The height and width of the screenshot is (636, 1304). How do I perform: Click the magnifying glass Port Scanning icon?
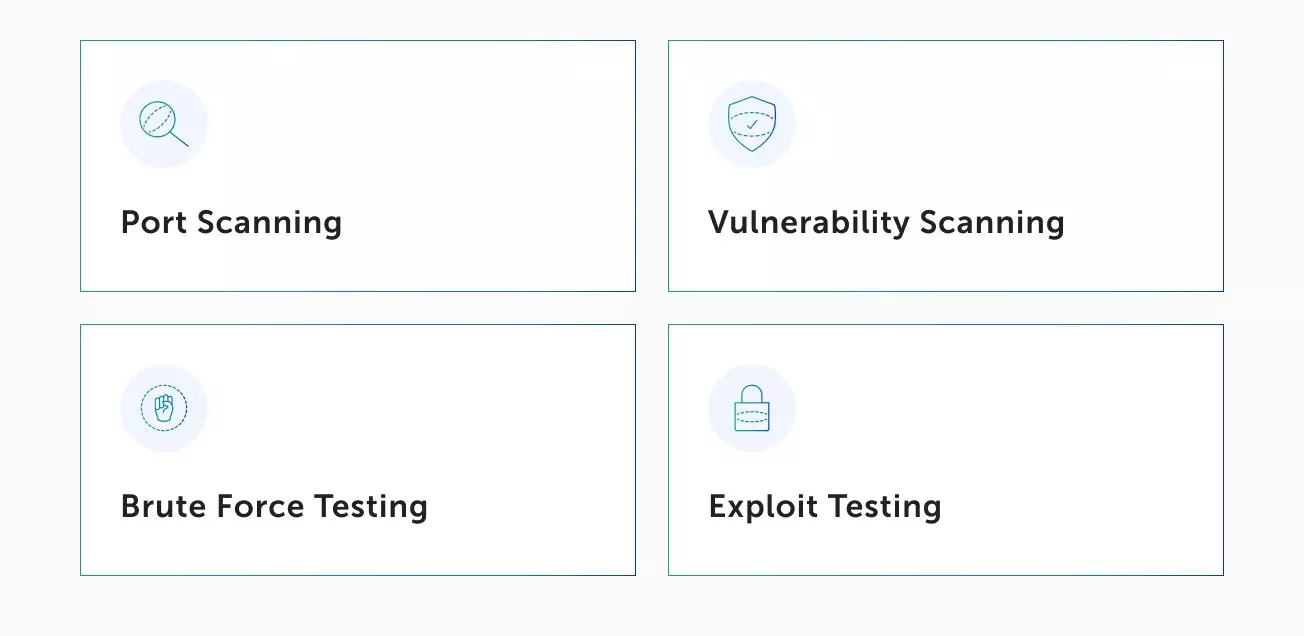[163, 124]
